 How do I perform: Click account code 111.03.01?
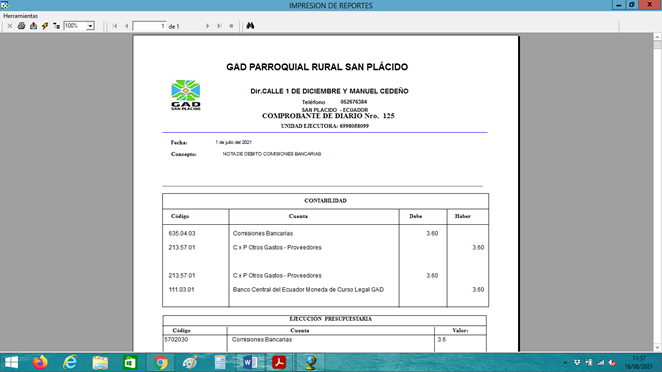(x=182, y=290)
